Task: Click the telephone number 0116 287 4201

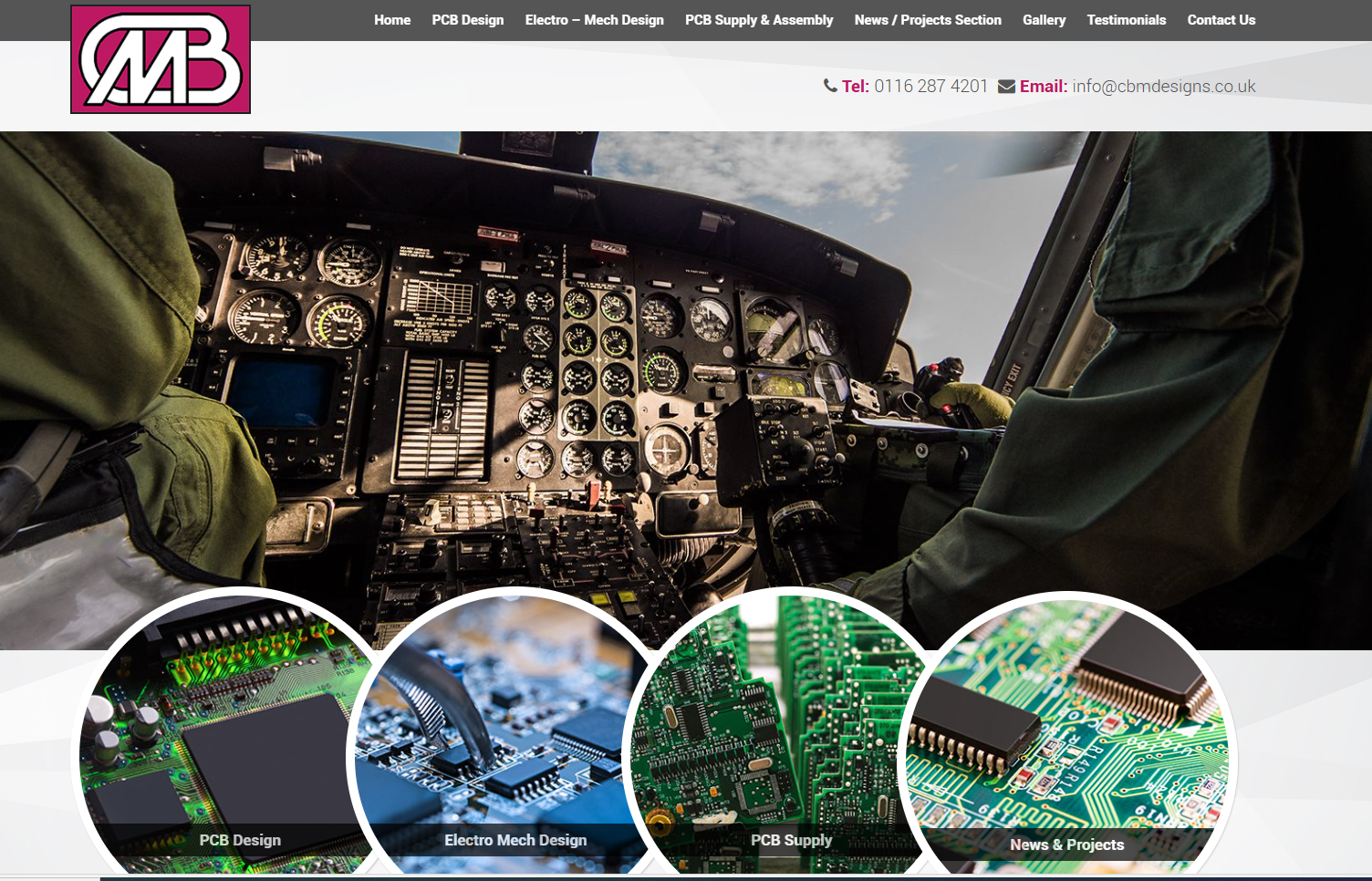Action: tap(930, 86)
